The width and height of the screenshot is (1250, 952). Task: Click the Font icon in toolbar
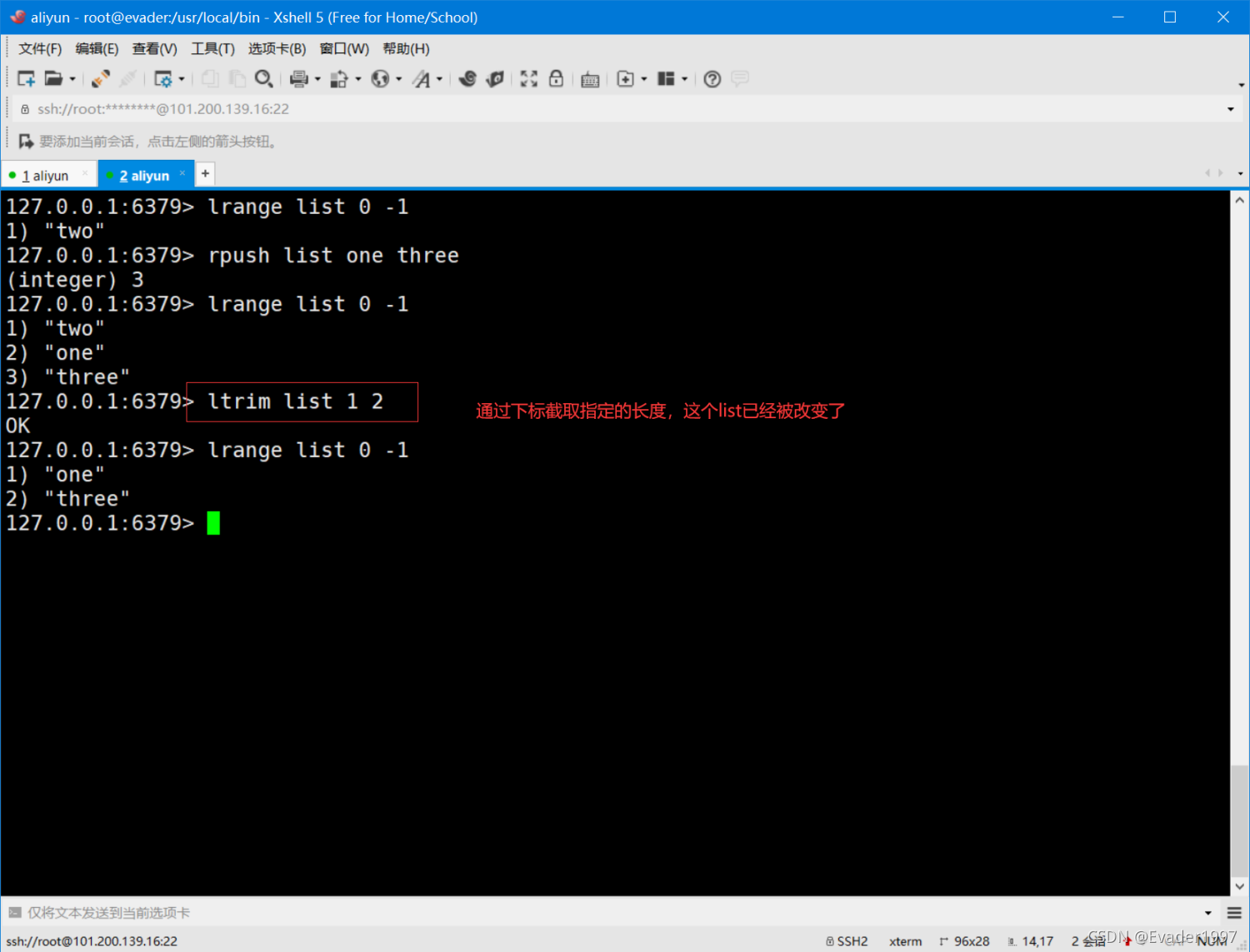(422, 79)
